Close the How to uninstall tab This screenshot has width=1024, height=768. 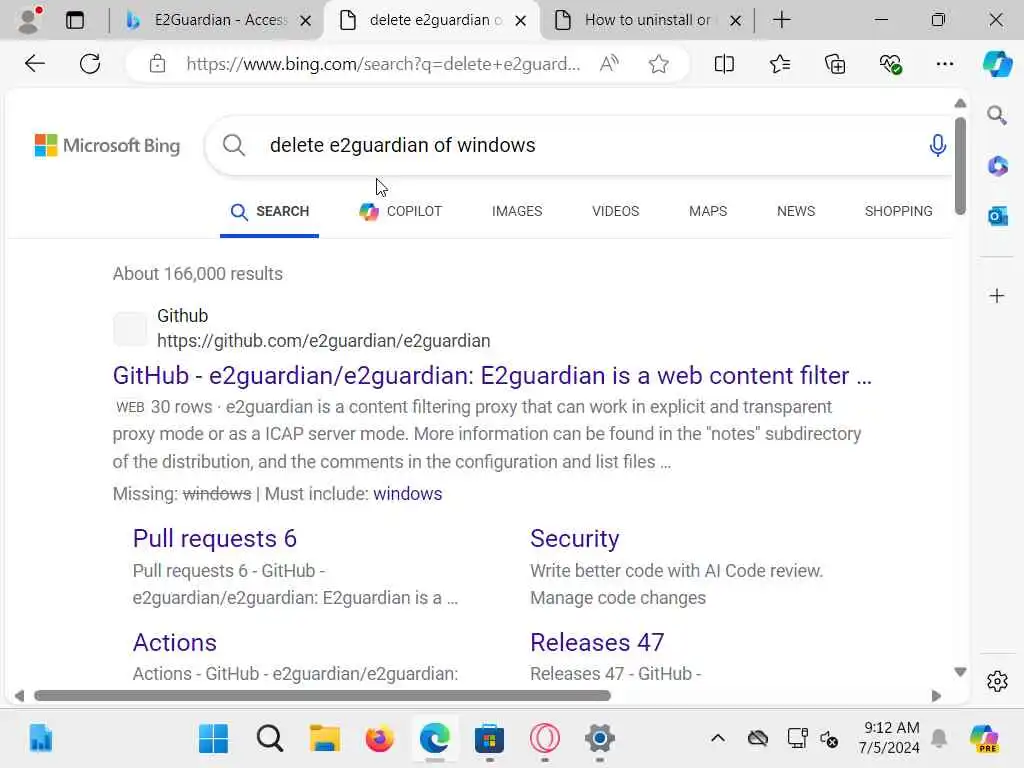coord(735,21)
